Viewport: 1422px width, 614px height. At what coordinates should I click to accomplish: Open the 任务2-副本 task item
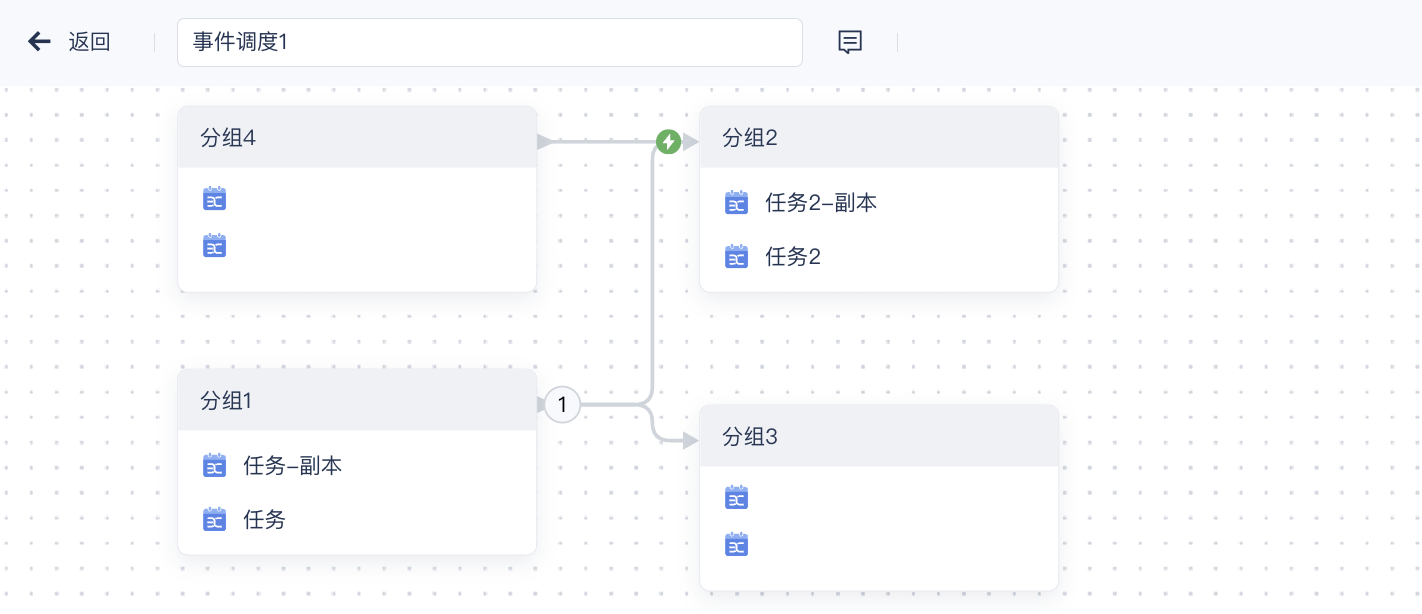point(821,203)
